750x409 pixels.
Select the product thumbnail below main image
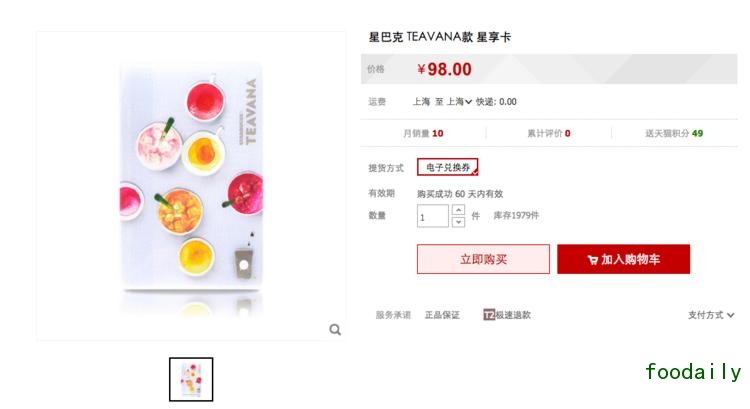click(191, 379)
